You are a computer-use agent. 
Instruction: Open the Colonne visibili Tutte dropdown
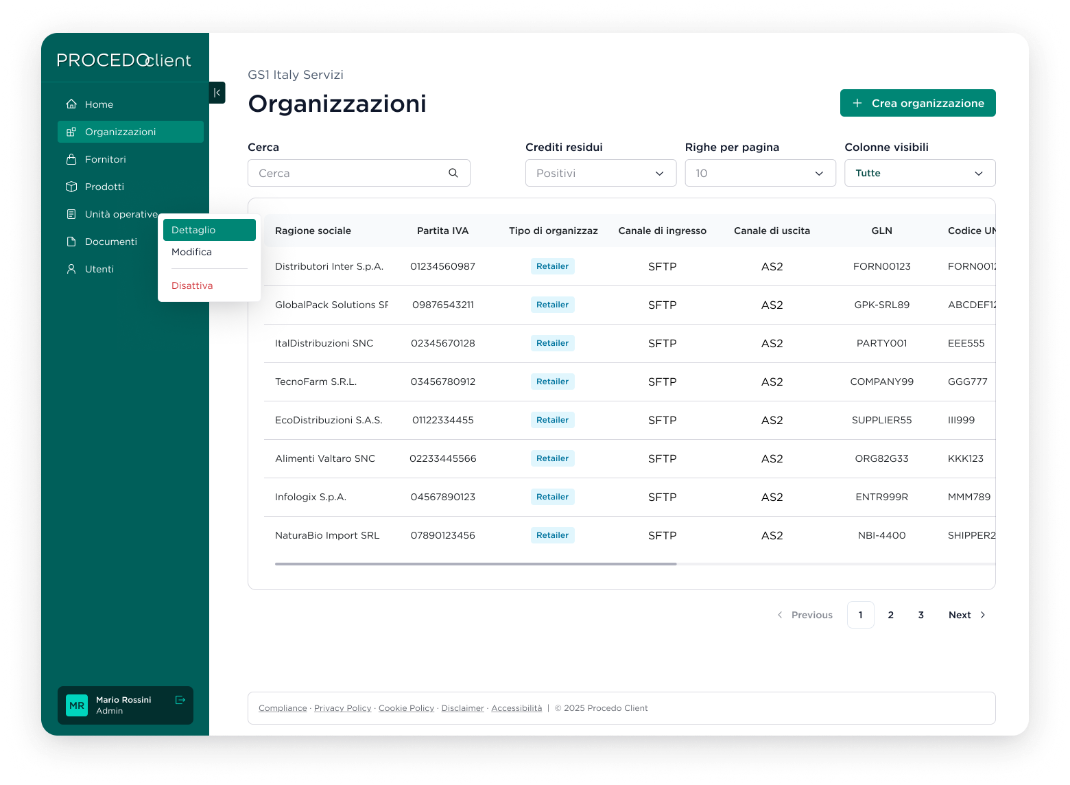point(920,173)
